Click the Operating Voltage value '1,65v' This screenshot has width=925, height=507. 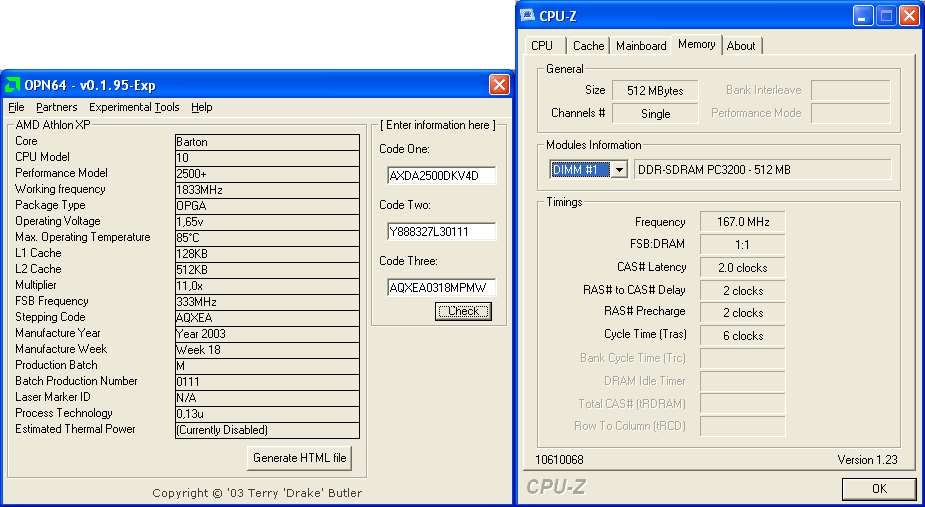pos(267,222)
